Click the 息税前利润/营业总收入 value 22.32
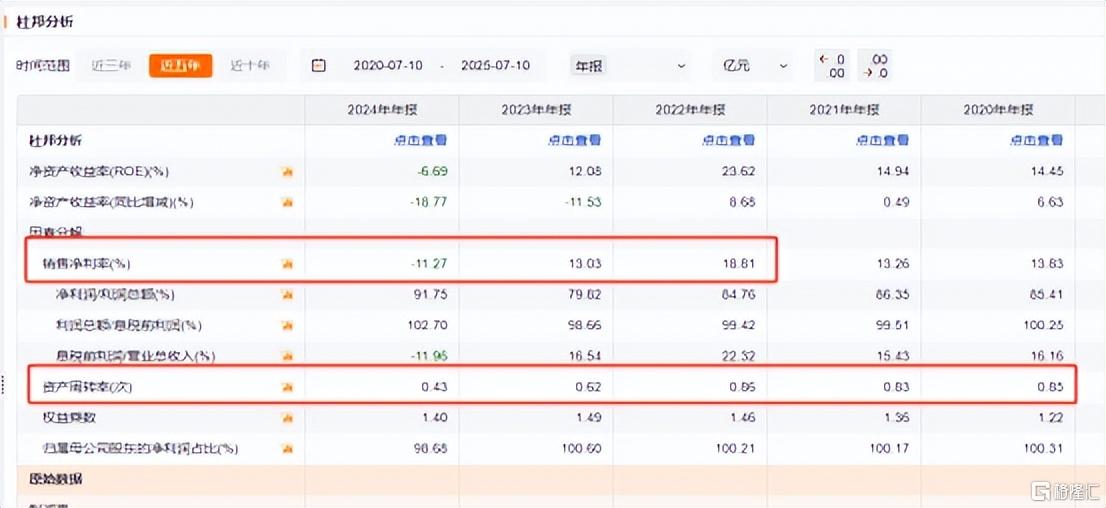Image resolution: width=1106 pixels, height=508 pixels. (x=741, y=356)
